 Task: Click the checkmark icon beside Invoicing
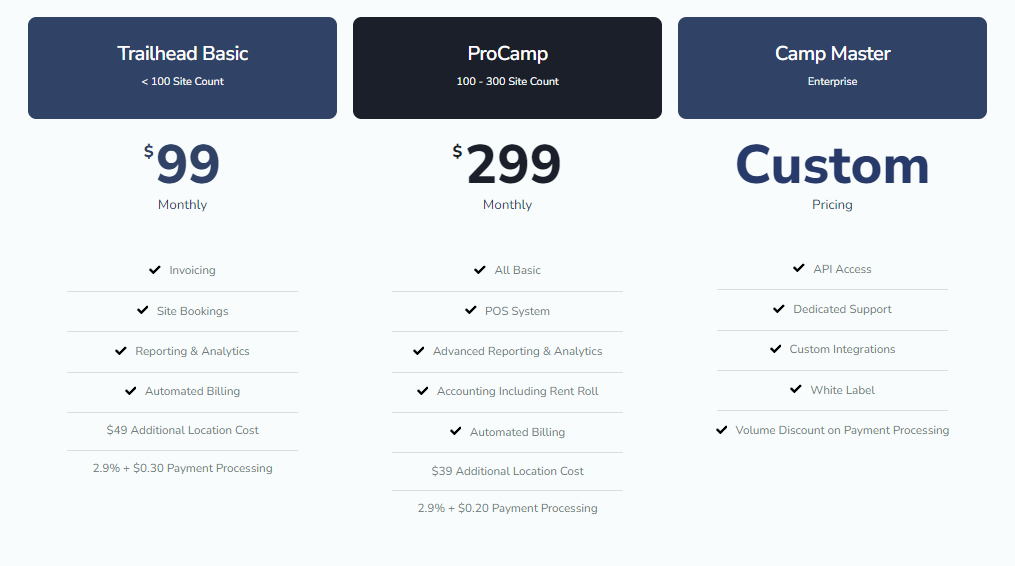(155, 270)
